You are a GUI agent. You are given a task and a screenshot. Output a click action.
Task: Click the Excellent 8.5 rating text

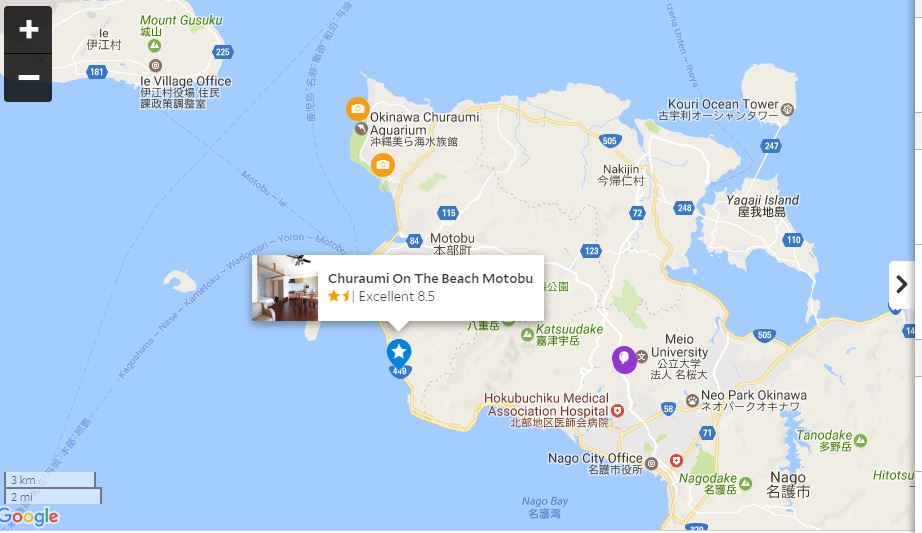[x=396, y=297]
